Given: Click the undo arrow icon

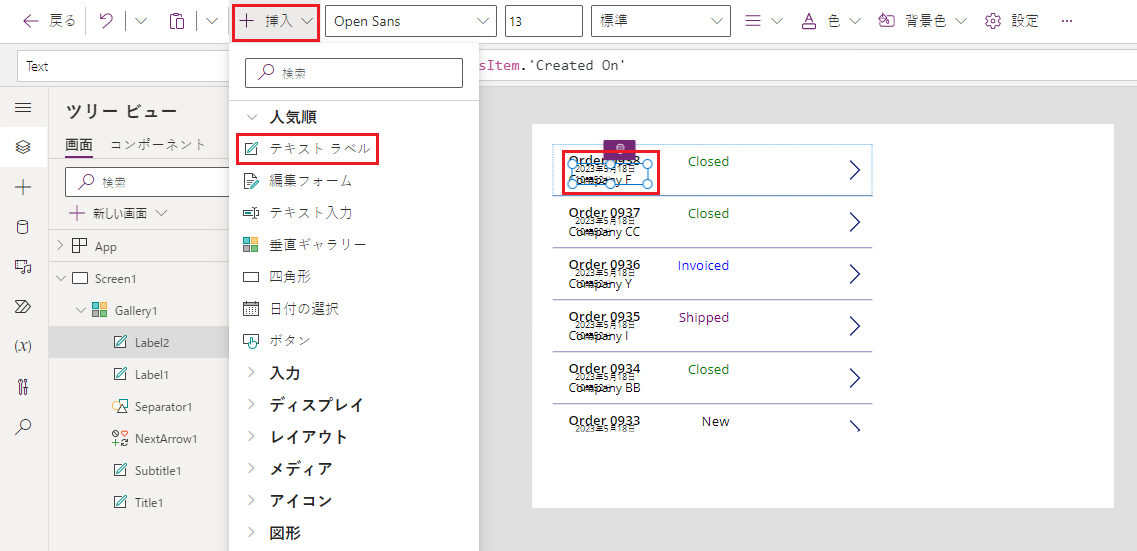Looking at the screenshot, I should (107, 21).
